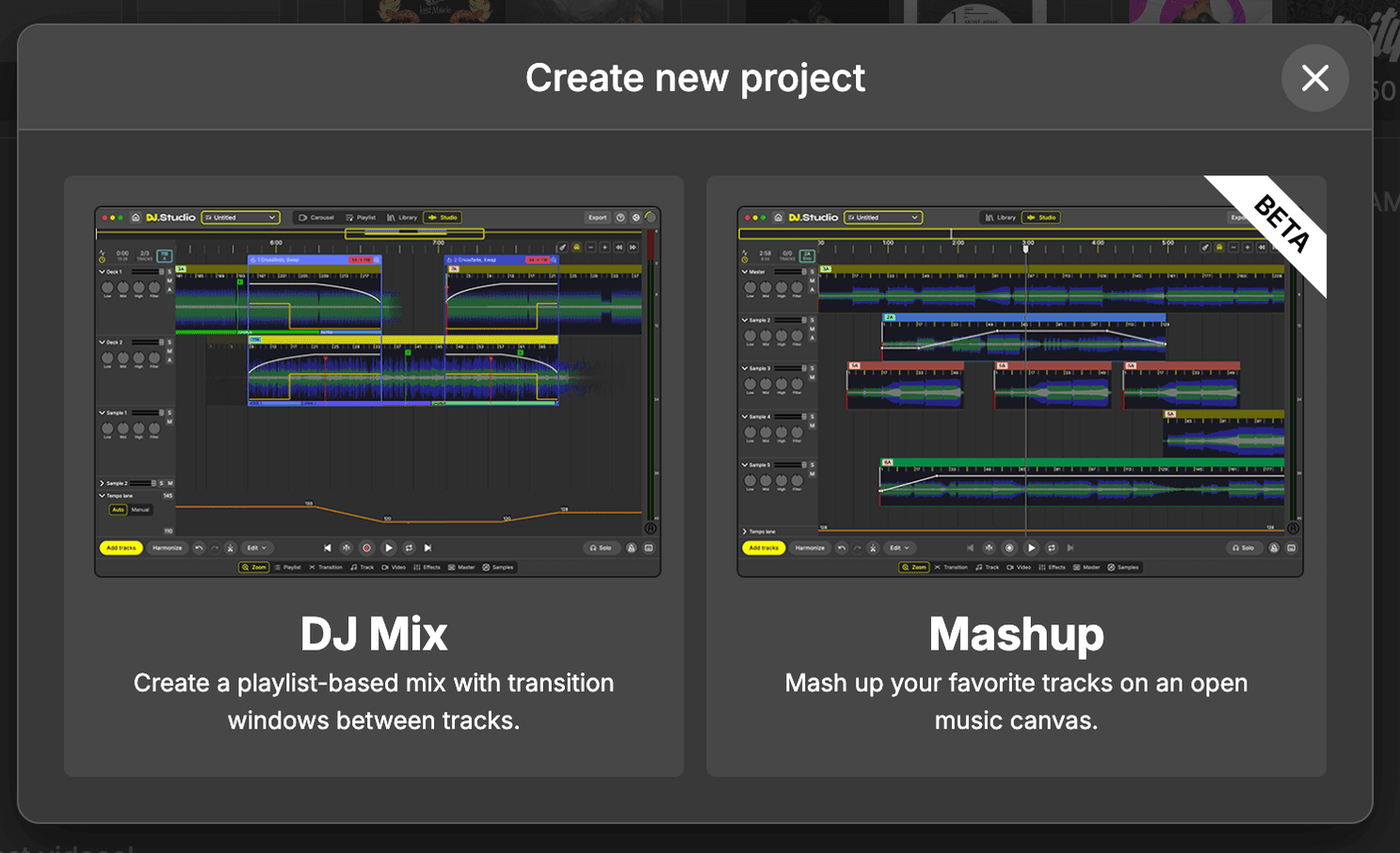Viewport: 1400px width, 853px height.
Task: Enable Solo in the DJ Mix preview
Action: 602,548
